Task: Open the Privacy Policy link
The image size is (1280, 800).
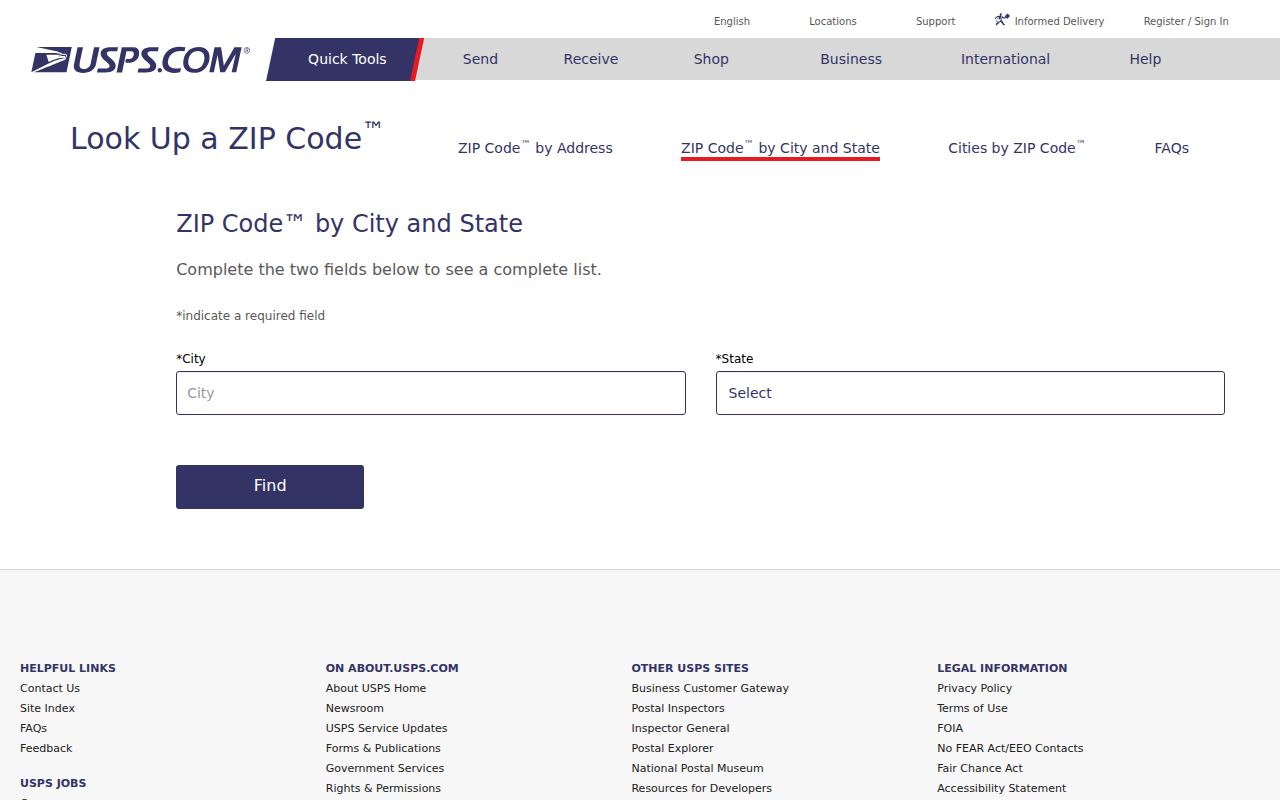Action: [x=975, y=688]
